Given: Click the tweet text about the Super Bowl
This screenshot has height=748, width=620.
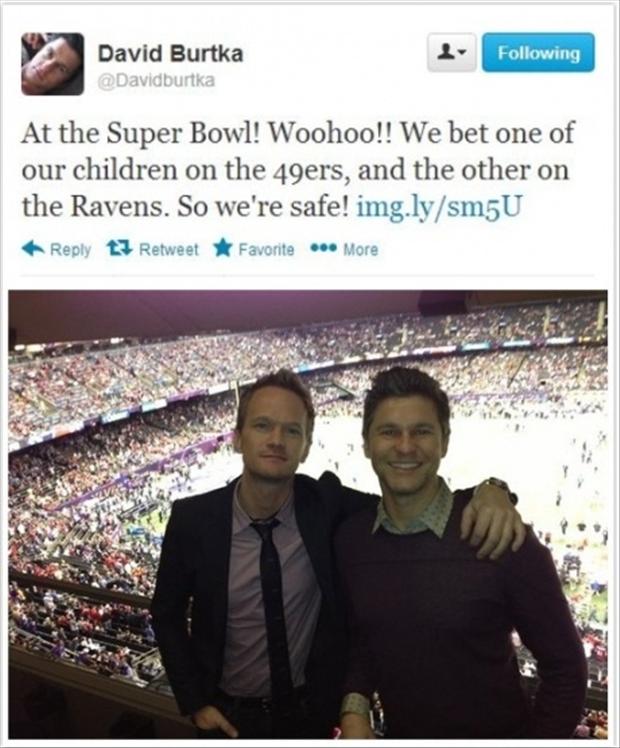Looking at the screenshot, I should click(x=298, y=169).
